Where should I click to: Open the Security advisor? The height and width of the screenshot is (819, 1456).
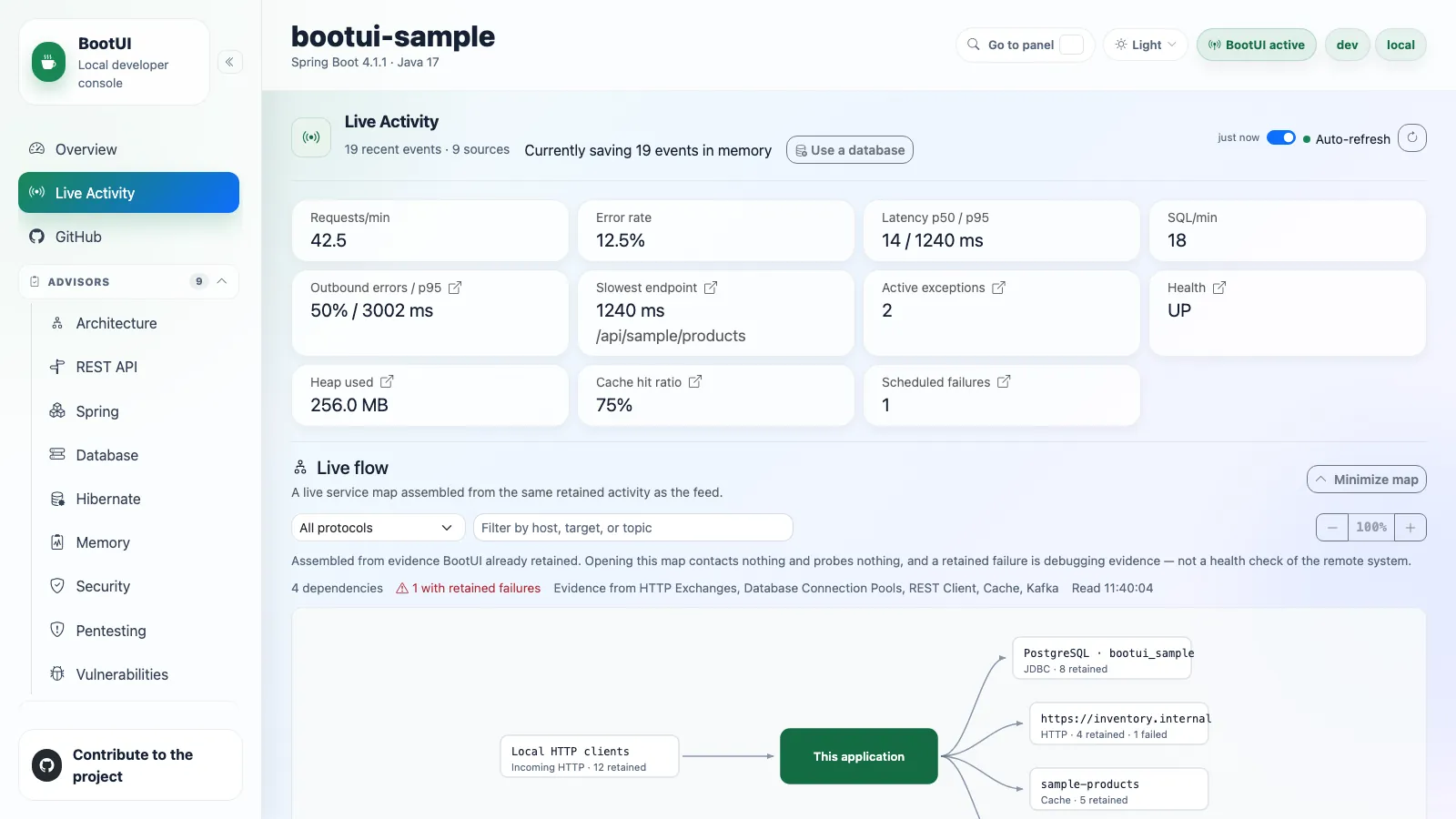pos(135,586)
